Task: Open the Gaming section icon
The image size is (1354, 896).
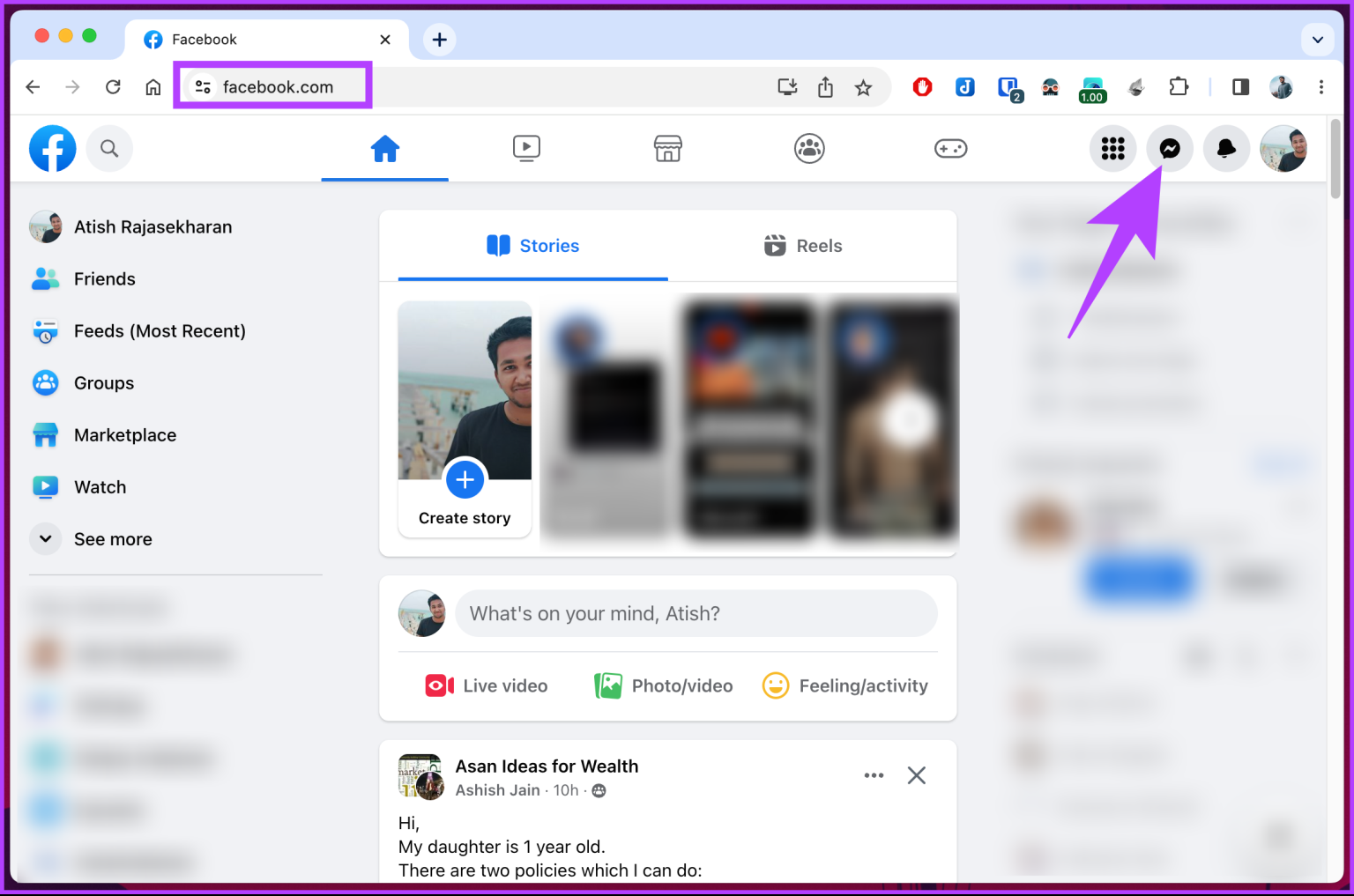Action: tap(951, 148)
